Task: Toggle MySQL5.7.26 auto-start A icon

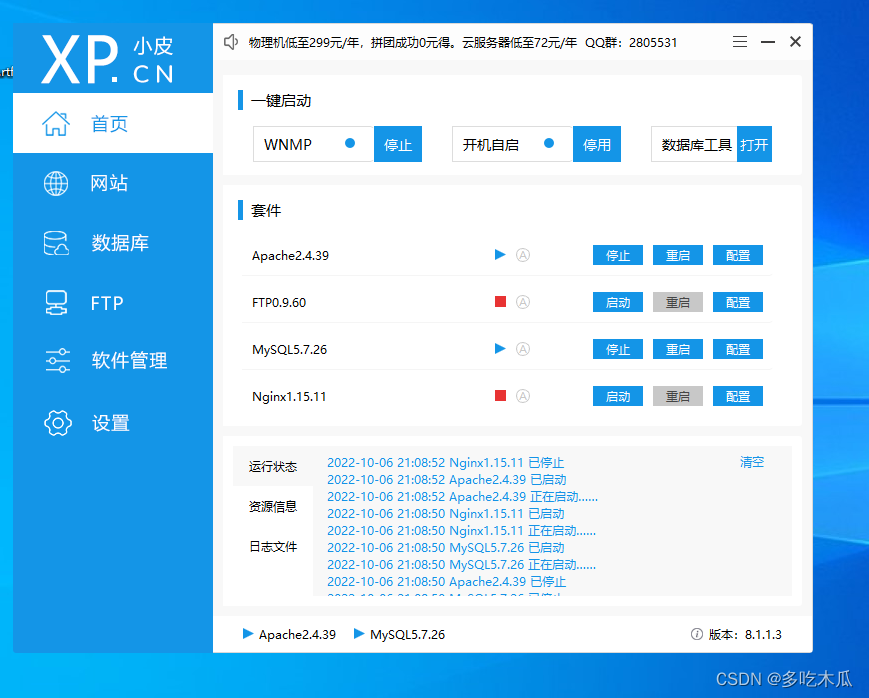Action: 523,349
